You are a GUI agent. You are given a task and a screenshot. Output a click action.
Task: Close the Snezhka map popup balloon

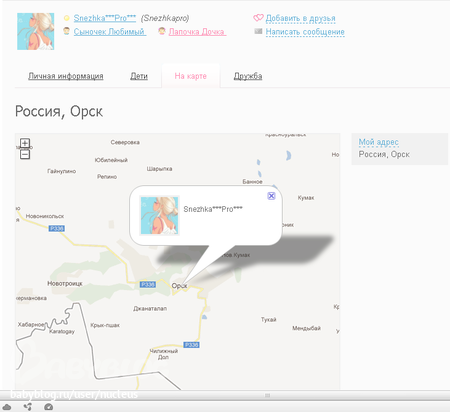[271, 196]
